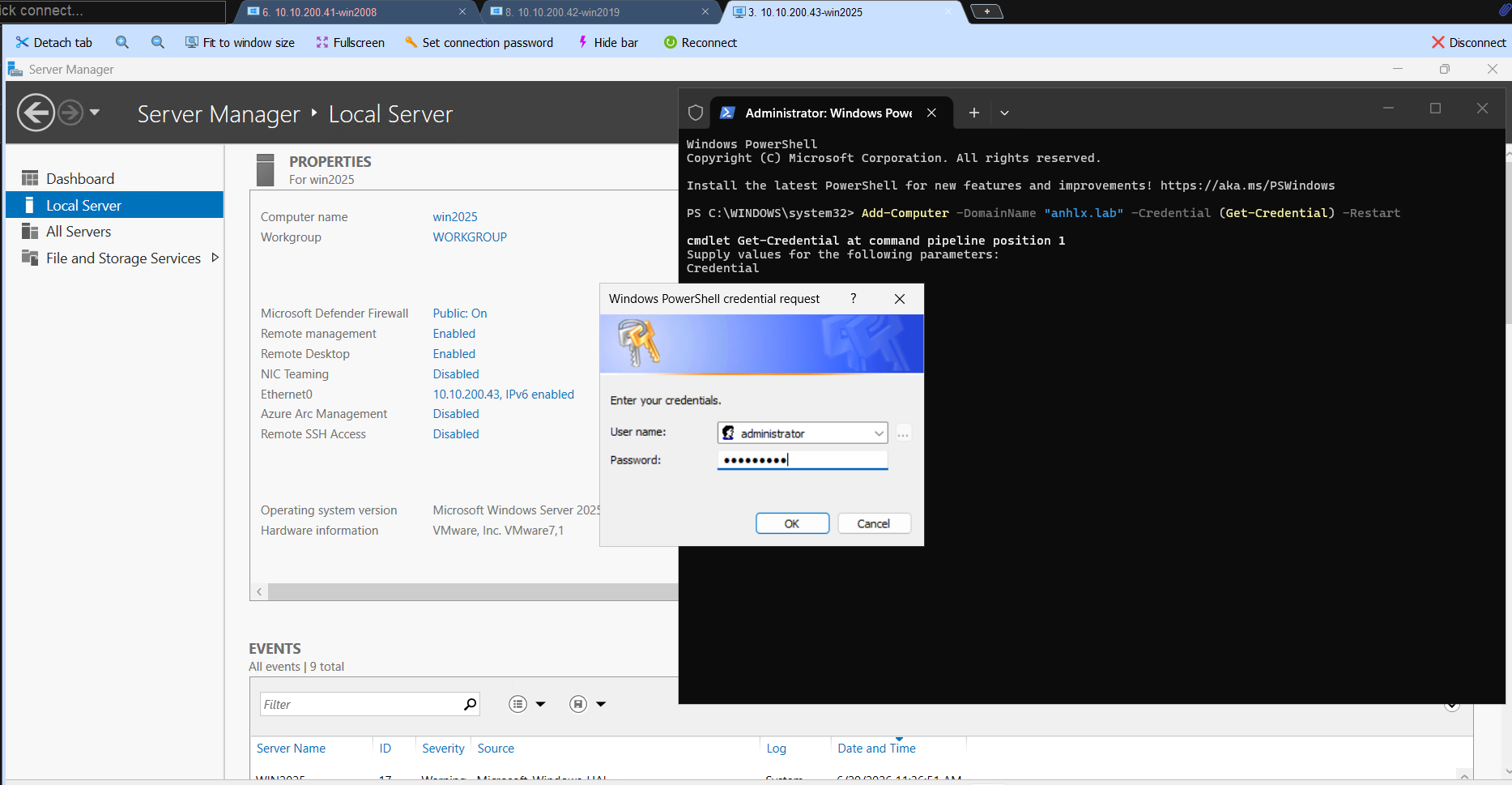Close the win2019 connection tab
This screenshot has width=1512, height=785.
tap(705, 12)
